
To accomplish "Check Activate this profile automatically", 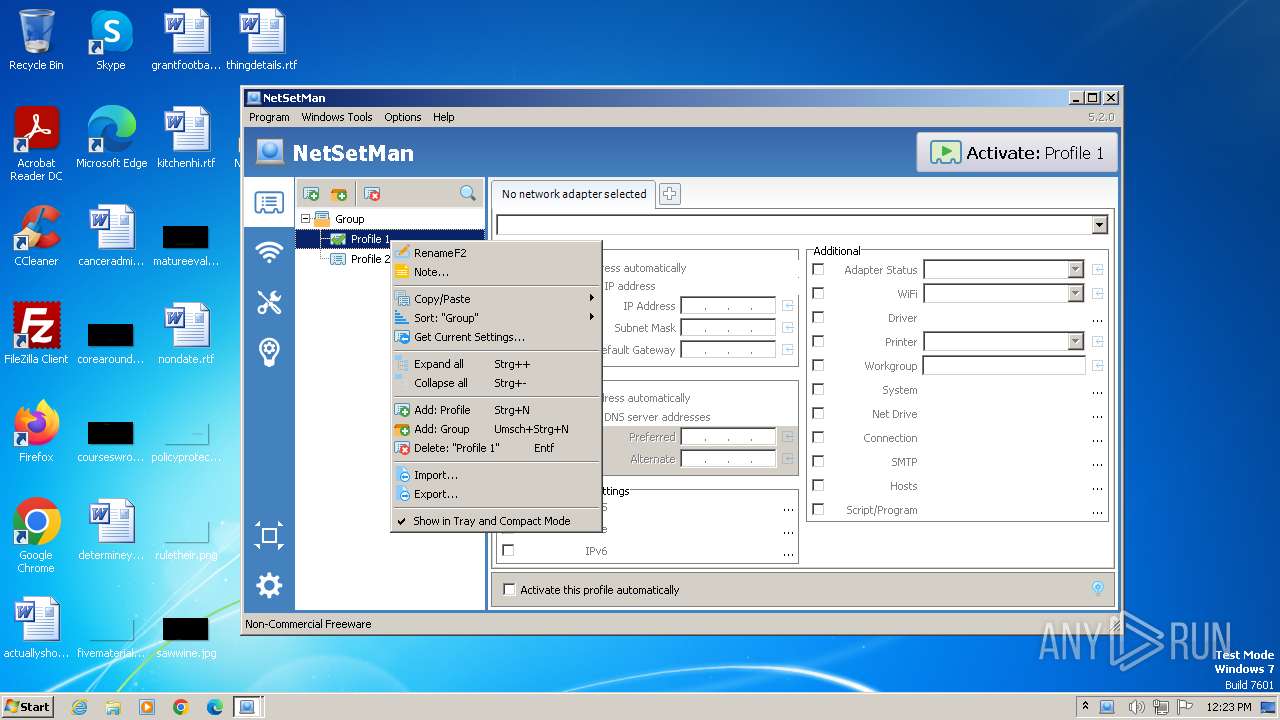I will 509,590.
